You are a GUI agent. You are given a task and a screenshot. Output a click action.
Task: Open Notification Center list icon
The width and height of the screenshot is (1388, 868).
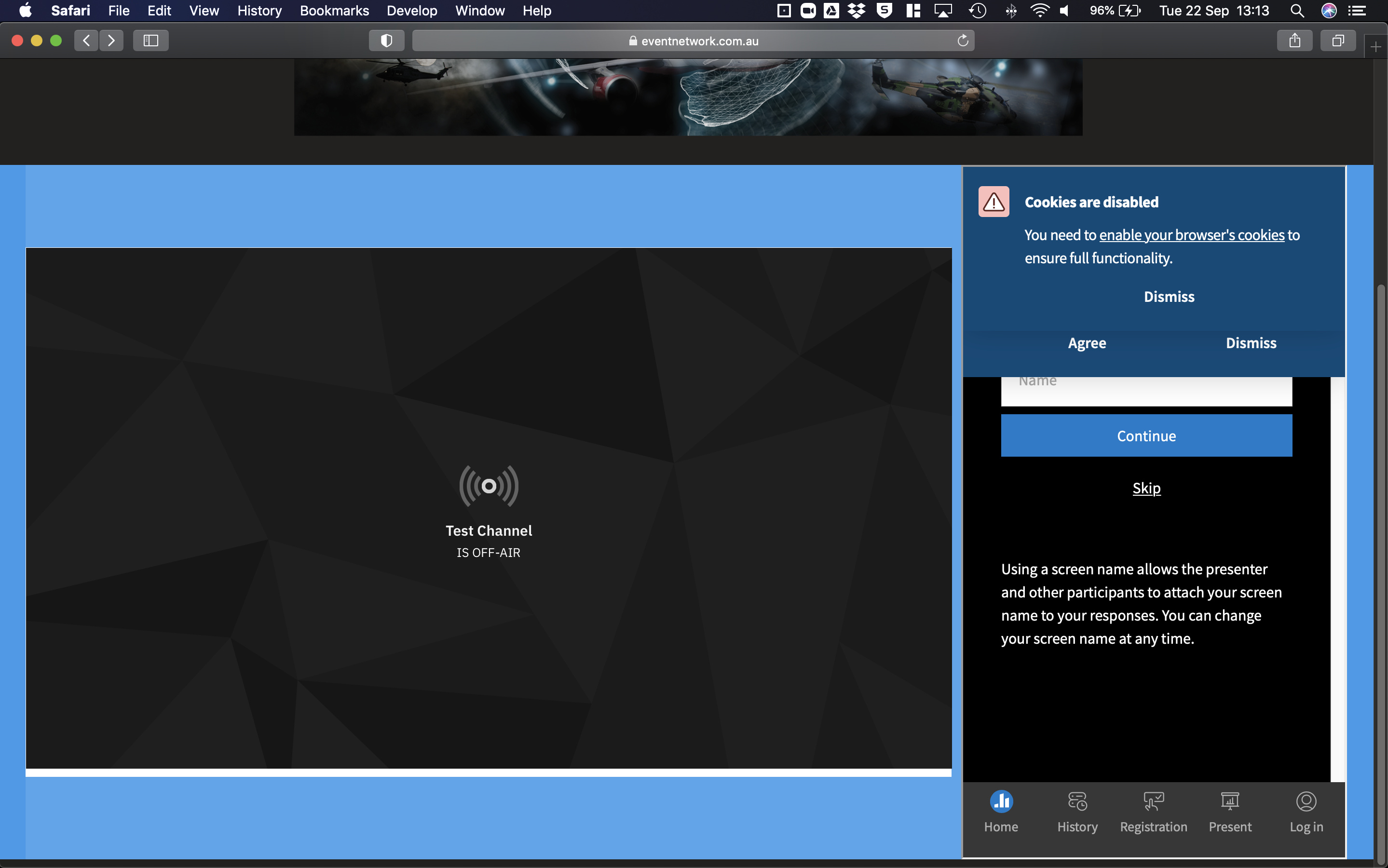pos(1357,10)
